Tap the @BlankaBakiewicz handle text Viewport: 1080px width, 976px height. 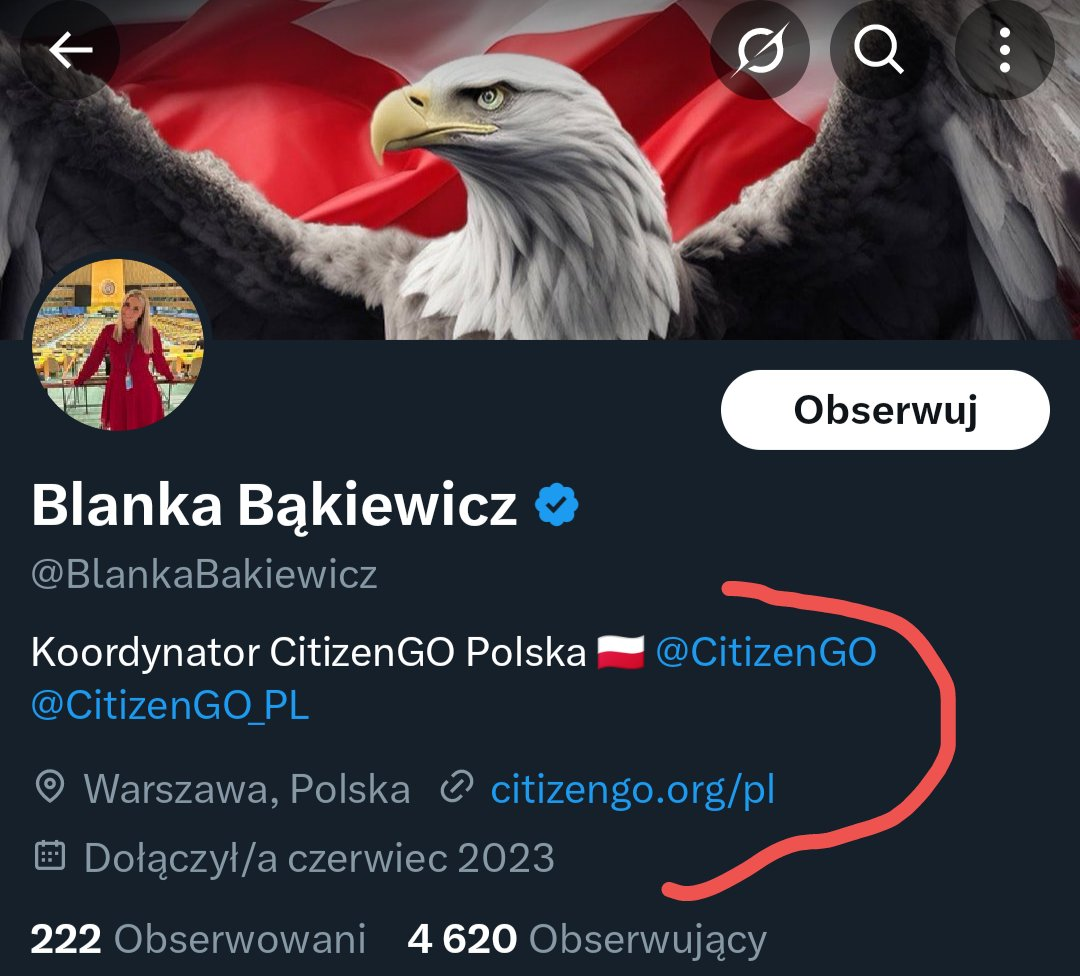coord(205,574)
